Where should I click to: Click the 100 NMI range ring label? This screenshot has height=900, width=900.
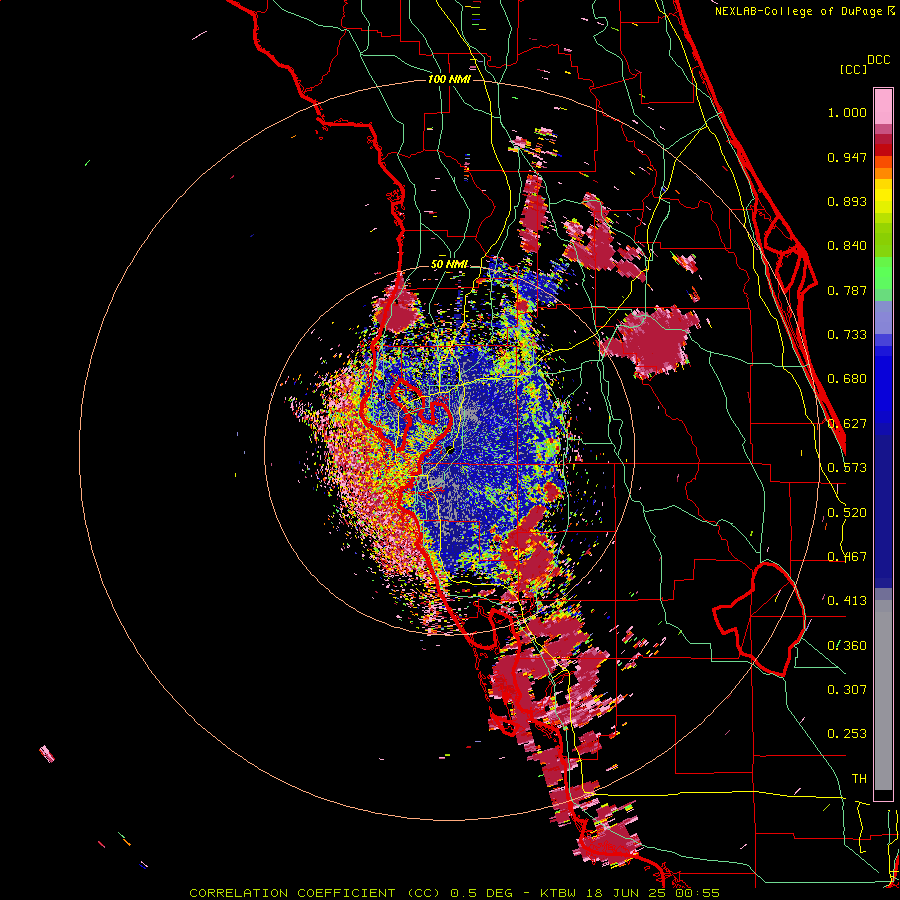click(x=449, y=79)
